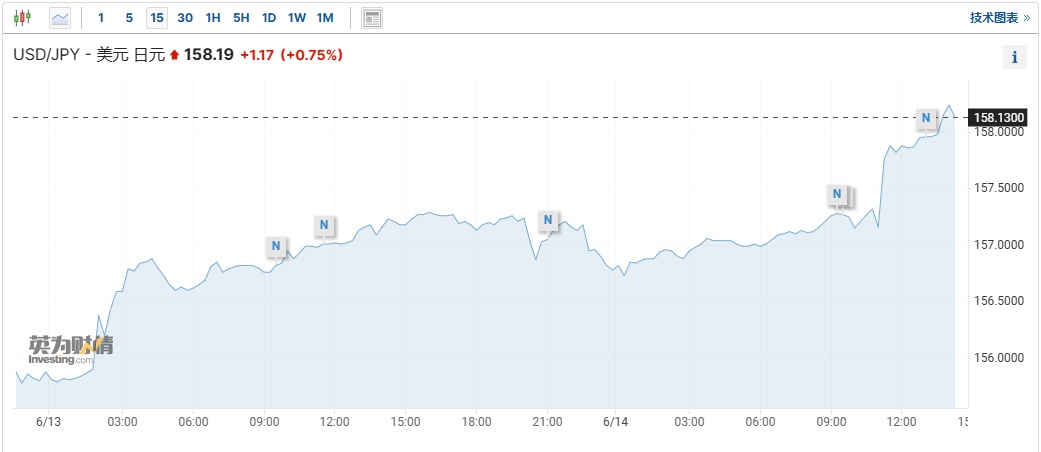
Task: Switch to 5 minute interval
Action: click(x=129, y=18)
